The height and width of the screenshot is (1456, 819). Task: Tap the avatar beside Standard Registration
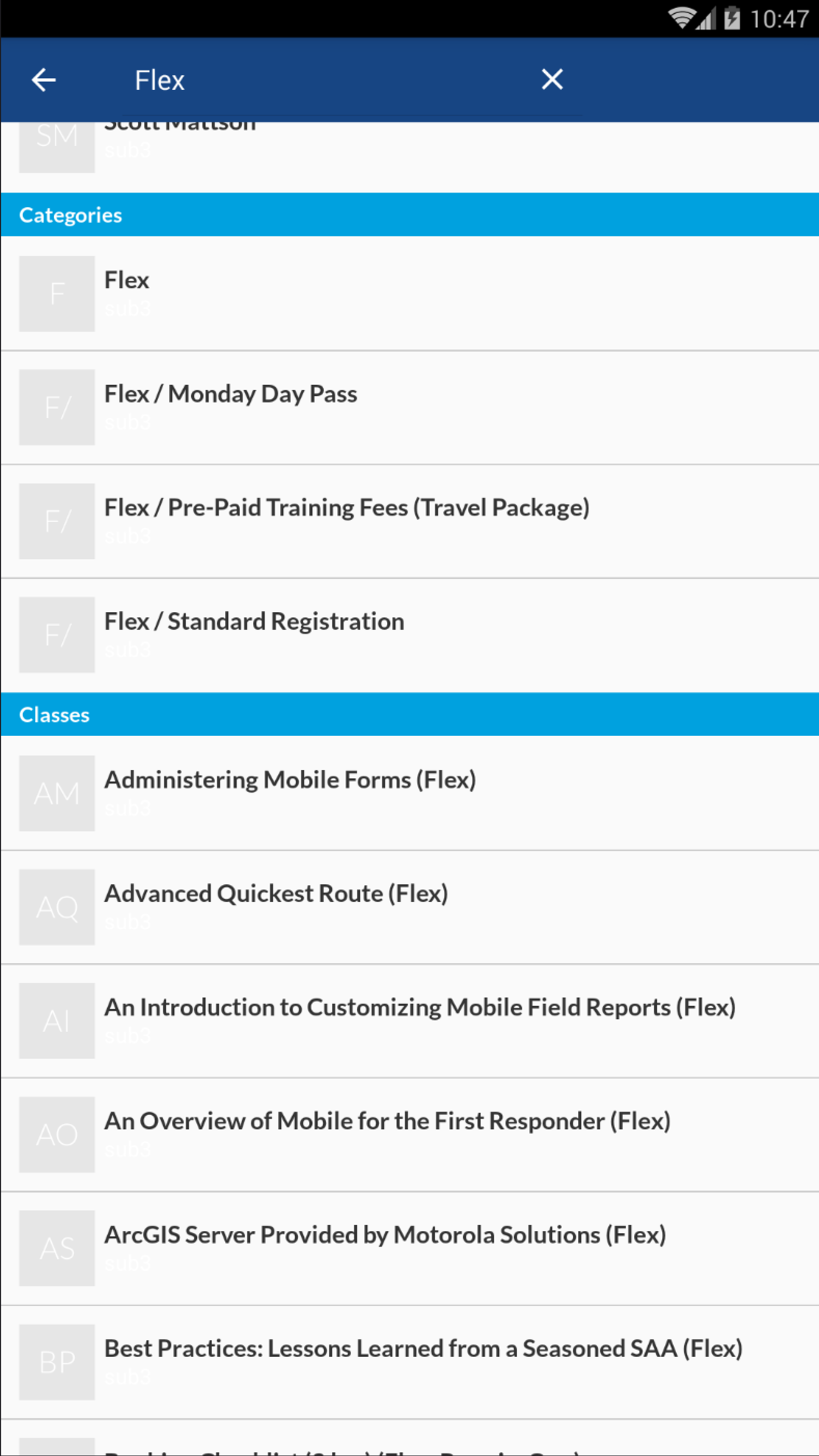57,635
